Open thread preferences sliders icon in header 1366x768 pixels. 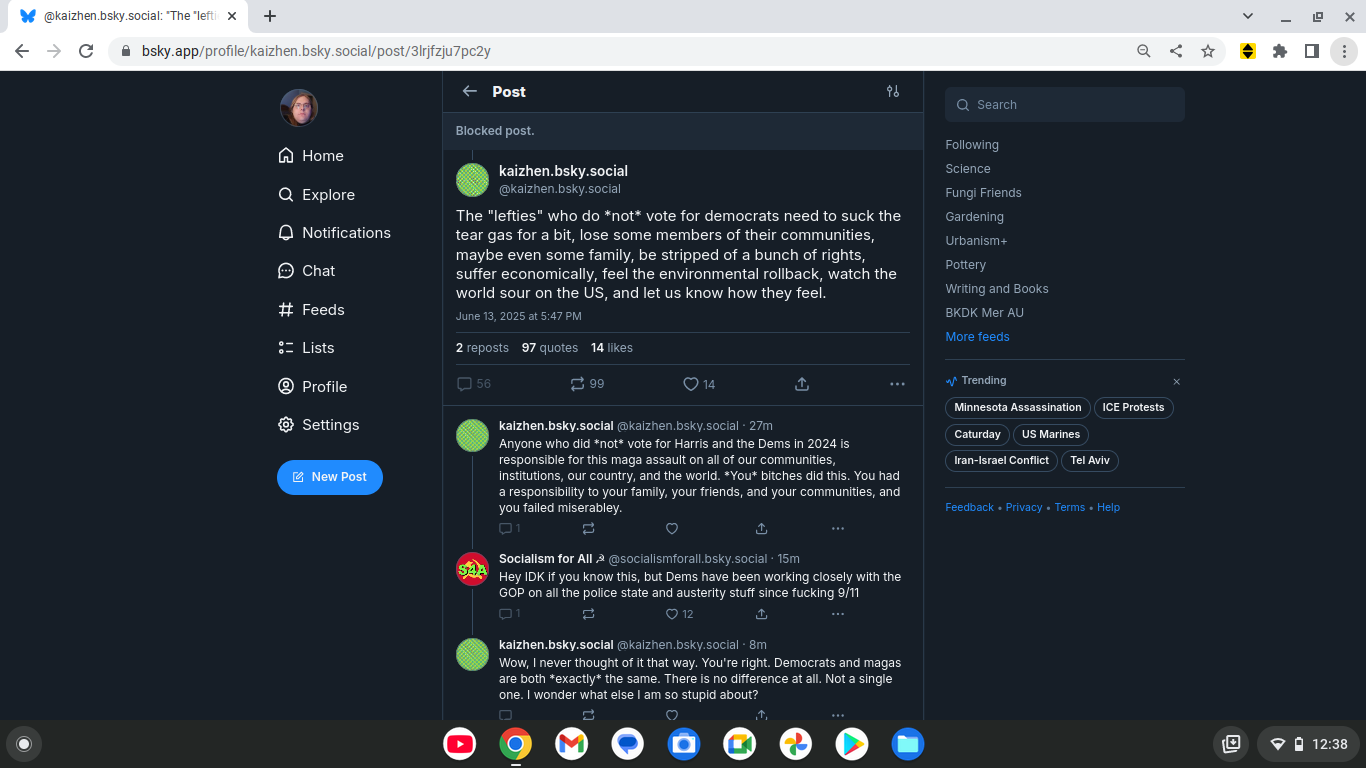(x=893, y=91)
